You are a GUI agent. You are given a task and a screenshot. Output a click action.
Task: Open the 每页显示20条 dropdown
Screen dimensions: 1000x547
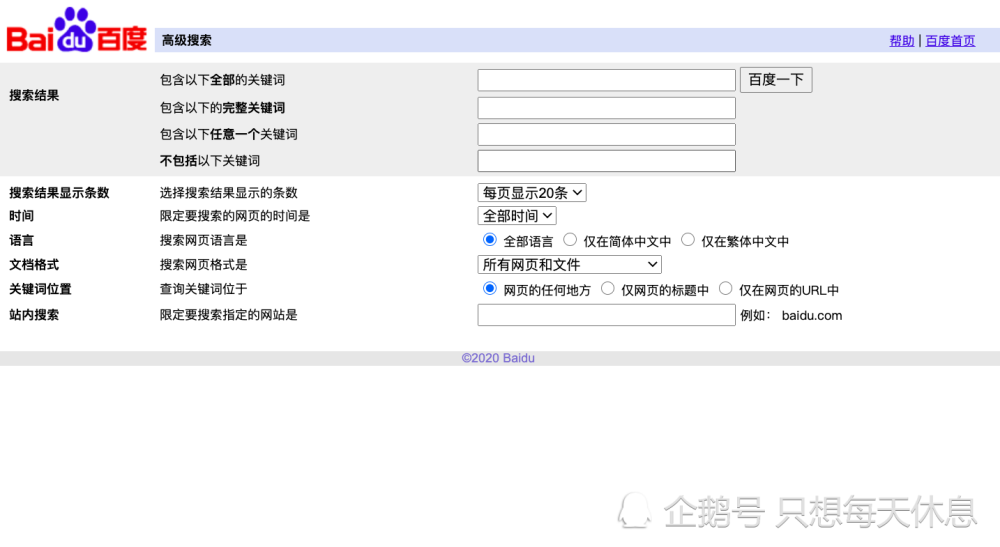(x=532, y=193)
